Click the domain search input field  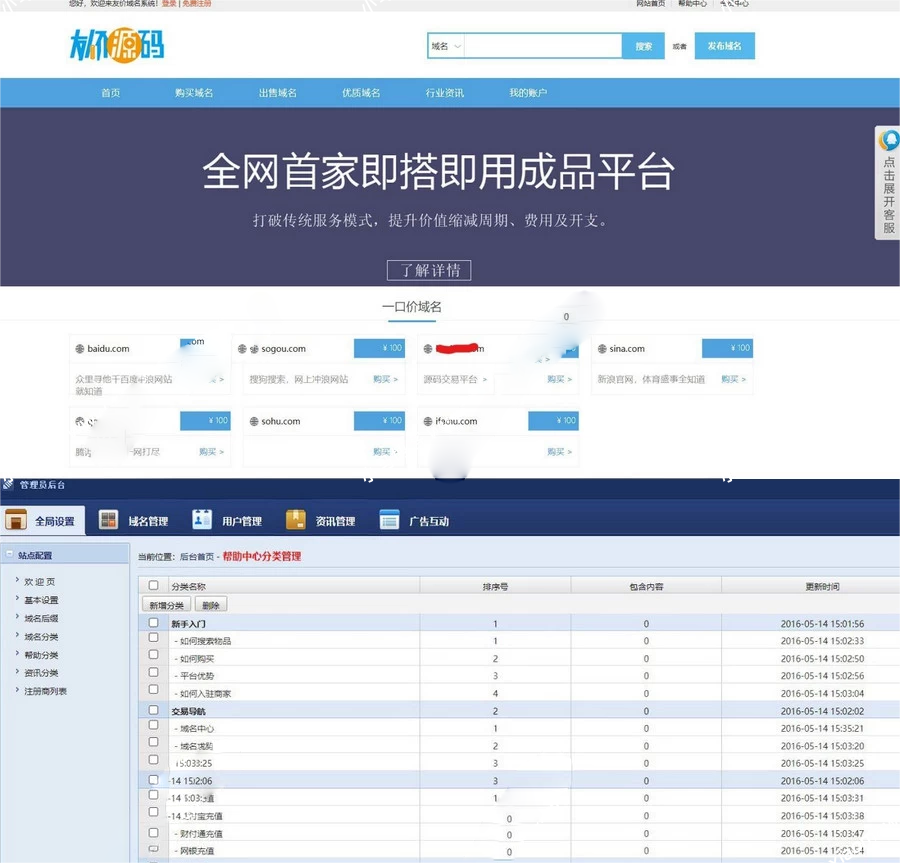(543, 46)
